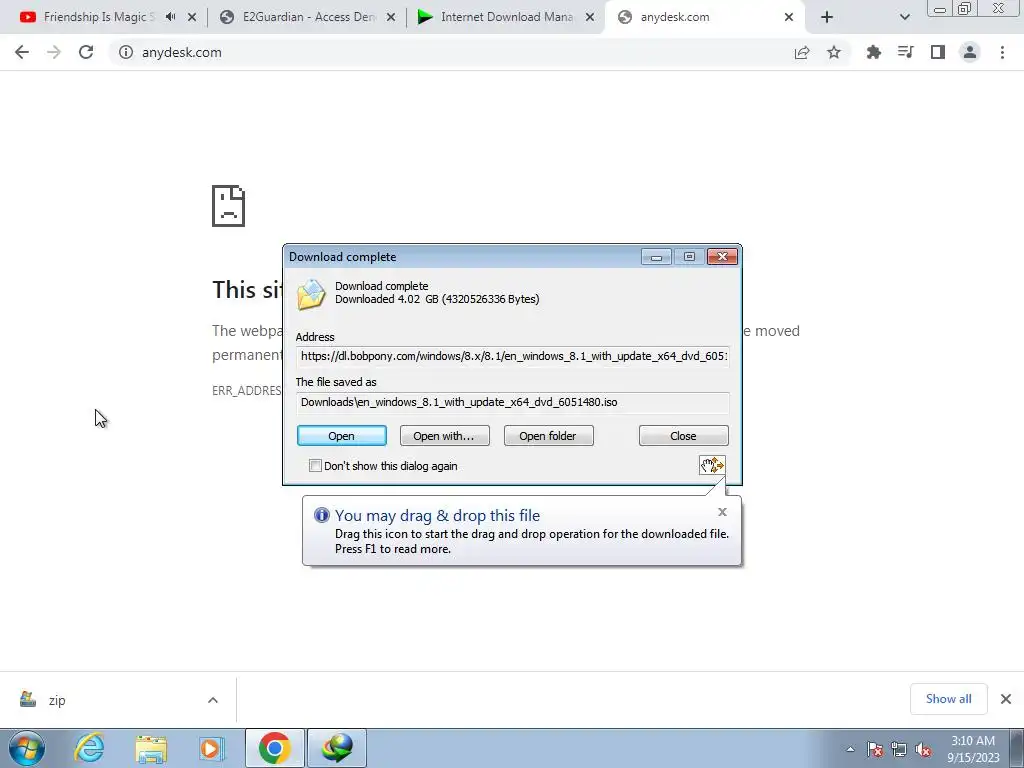Image resolution: width=1024 pixels, height=768 pixels.
Task: Bookmark this page with star
Action: pyautogui.click(x=834, y=52)
